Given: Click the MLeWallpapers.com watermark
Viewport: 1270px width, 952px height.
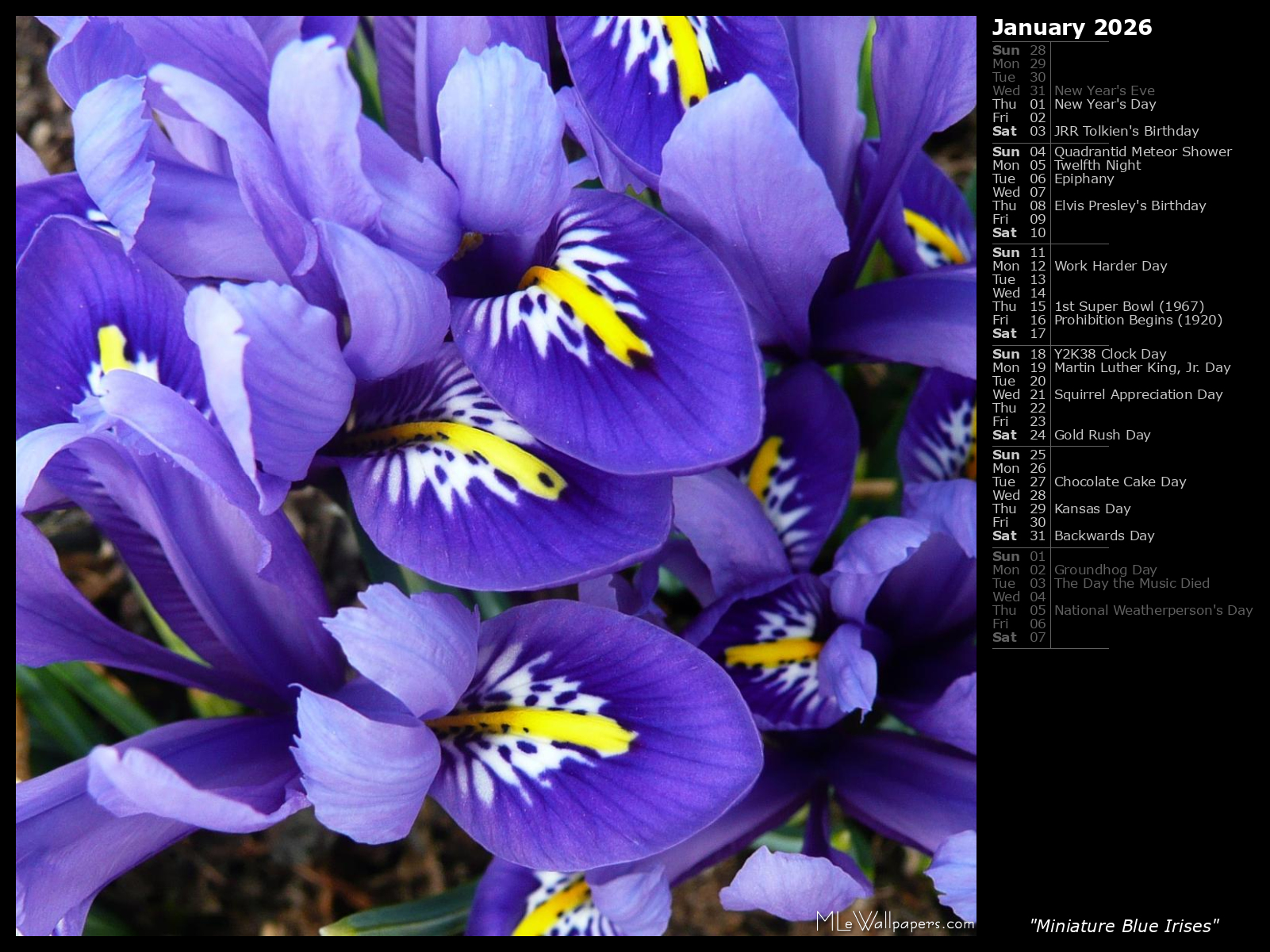Looking at the screenshot, I should tap(895, 922).
